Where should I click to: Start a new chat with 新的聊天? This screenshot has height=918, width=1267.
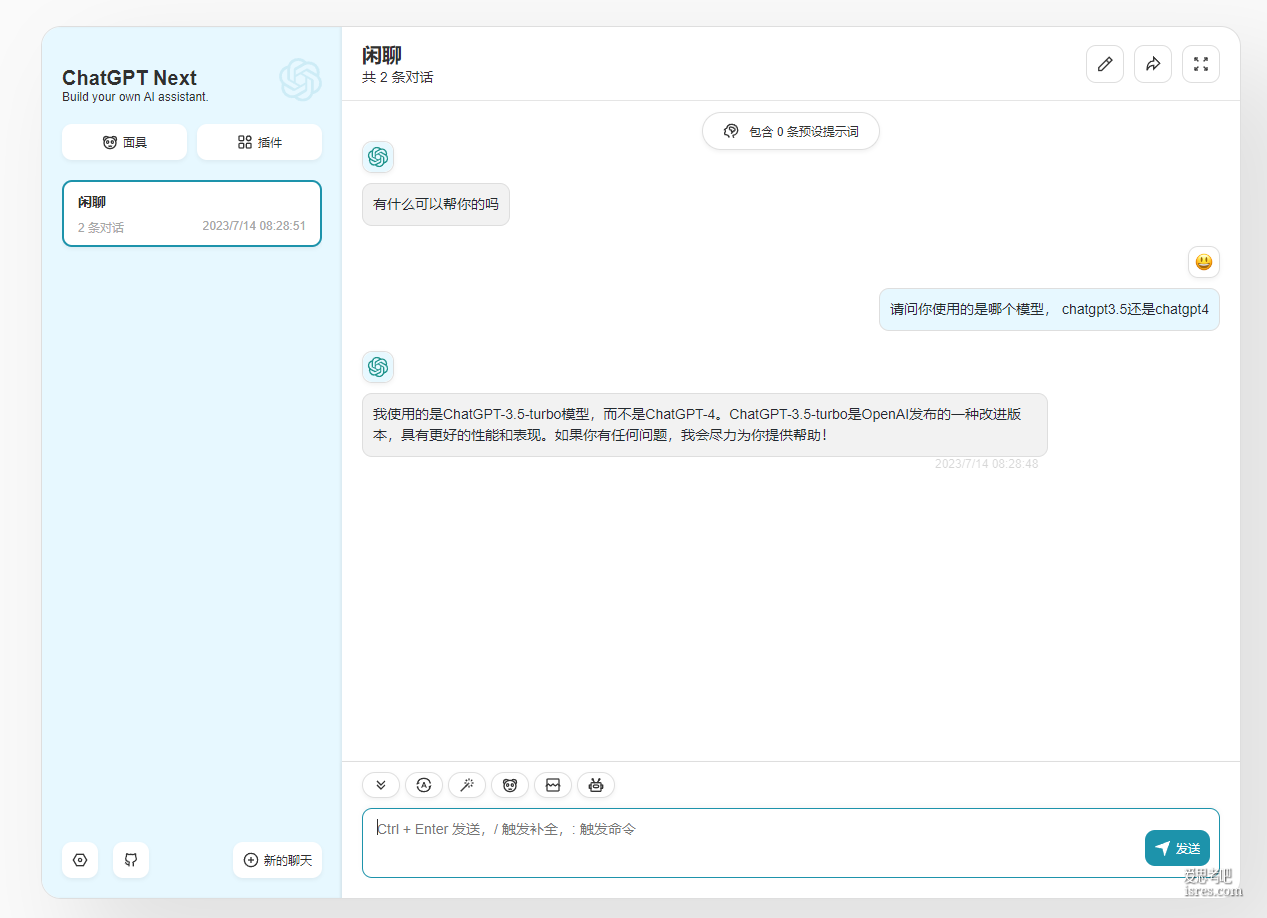coord(278,860)
